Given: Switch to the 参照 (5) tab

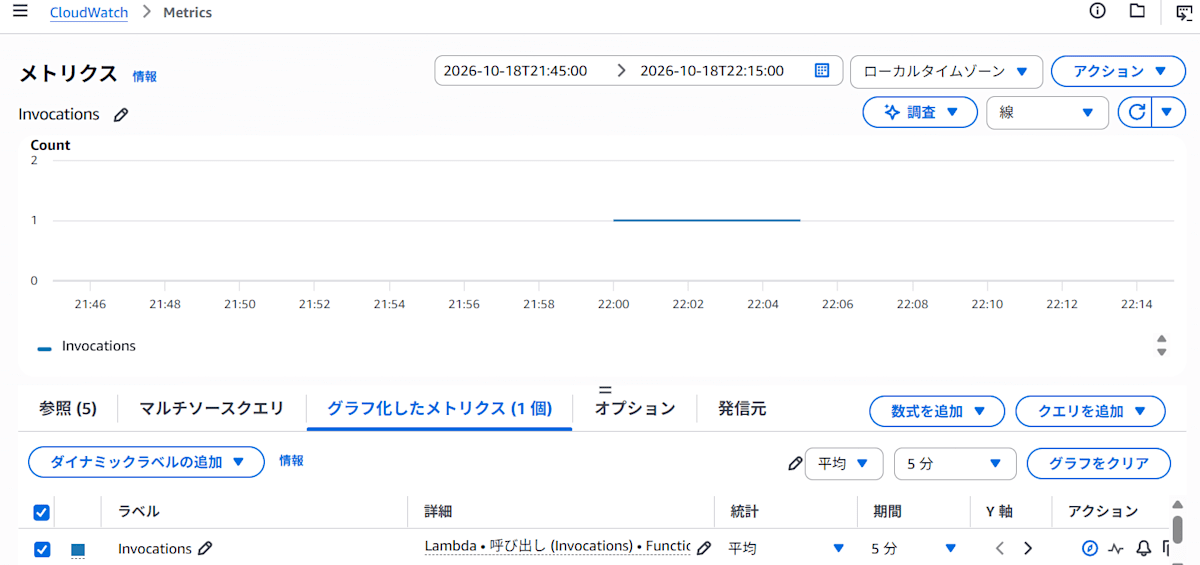Looking at the screenshot, I should [68, 408].
